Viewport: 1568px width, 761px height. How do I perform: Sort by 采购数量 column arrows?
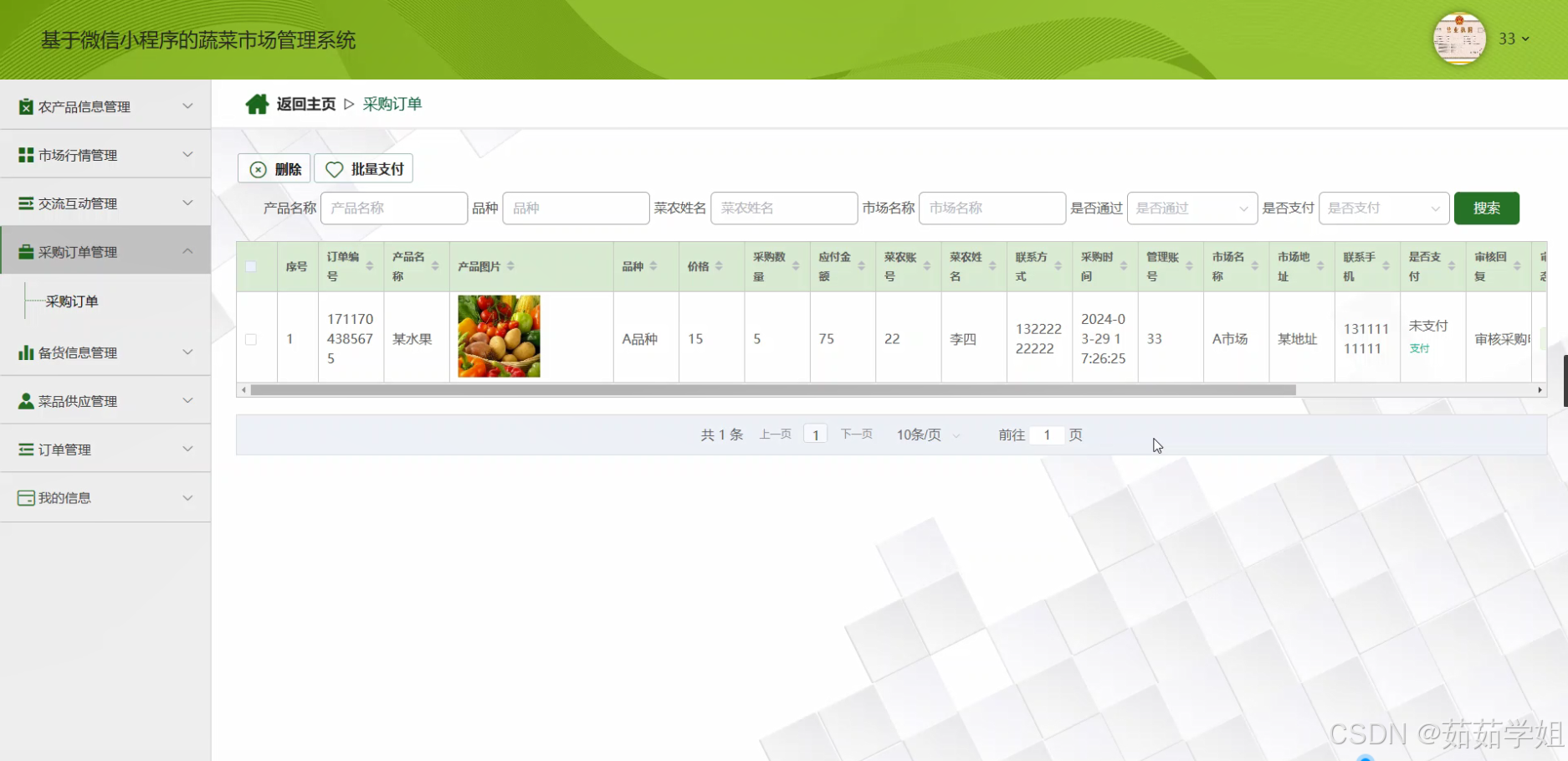[x=796, y=266]
